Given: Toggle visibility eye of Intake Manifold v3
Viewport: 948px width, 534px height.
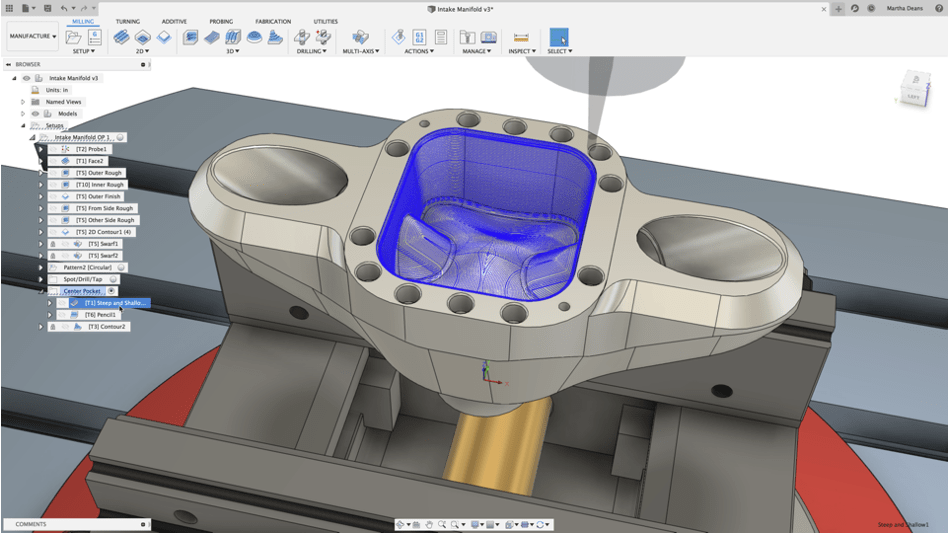Looking at the screenshot, I should [26, 78].
